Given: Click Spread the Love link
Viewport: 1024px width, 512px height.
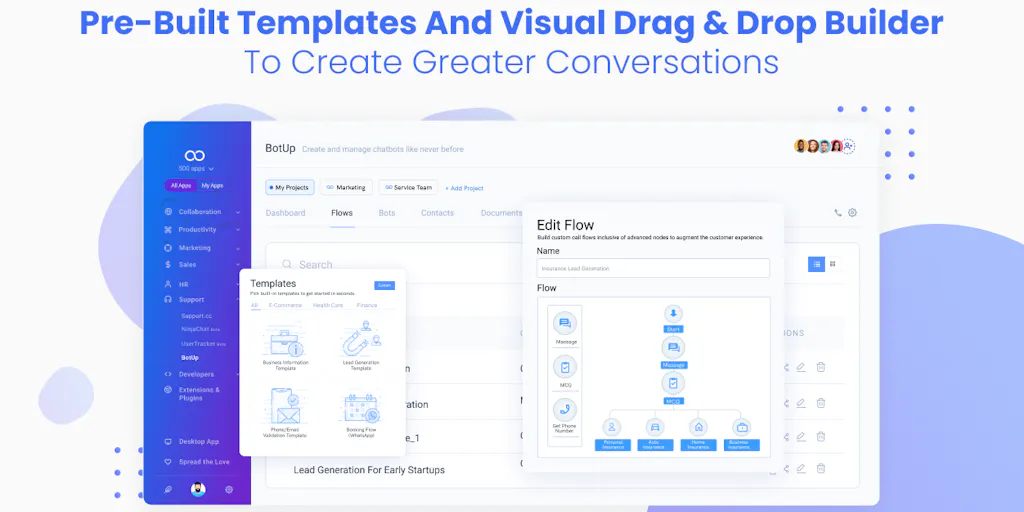Looking at the screenshot, I should pos(197,462).
